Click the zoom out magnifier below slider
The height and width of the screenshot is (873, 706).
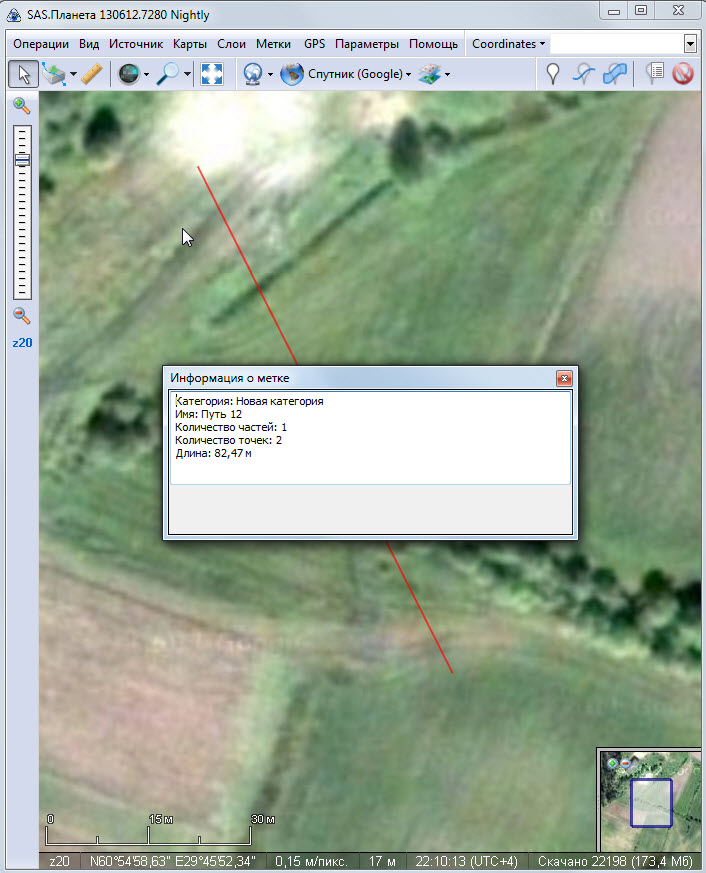21,316
